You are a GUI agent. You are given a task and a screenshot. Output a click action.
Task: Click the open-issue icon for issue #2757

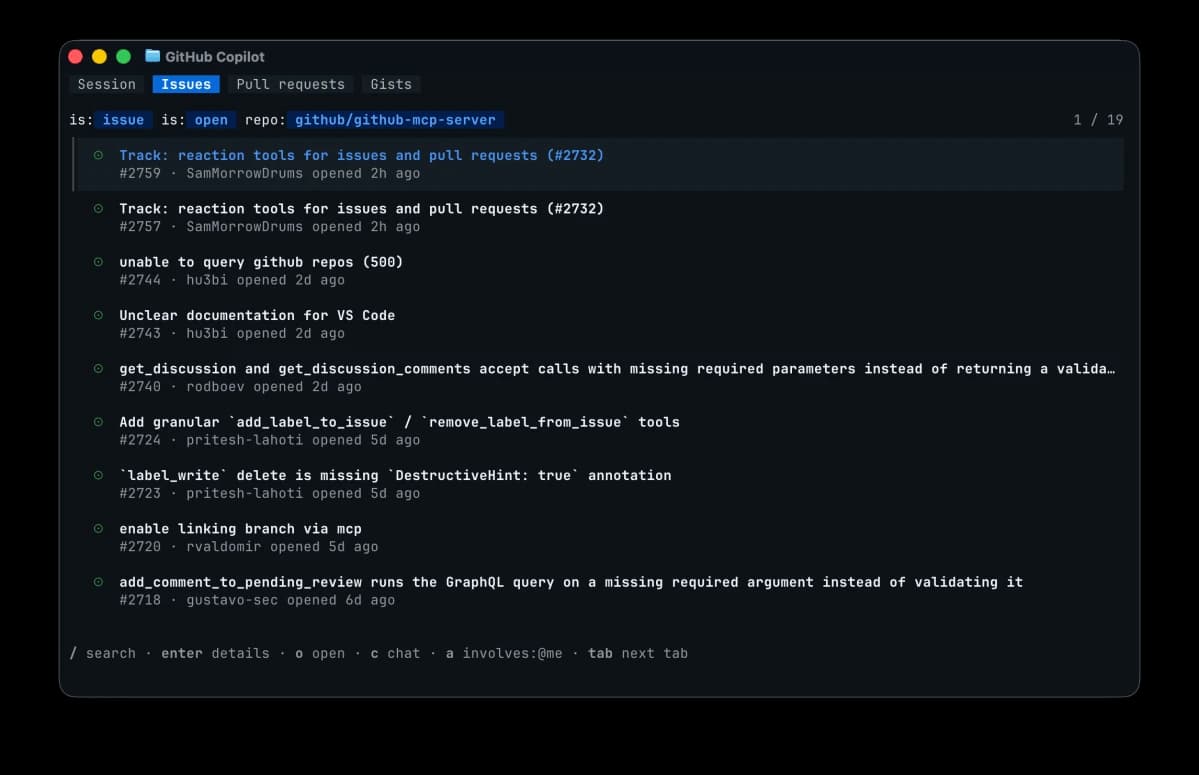99,209
